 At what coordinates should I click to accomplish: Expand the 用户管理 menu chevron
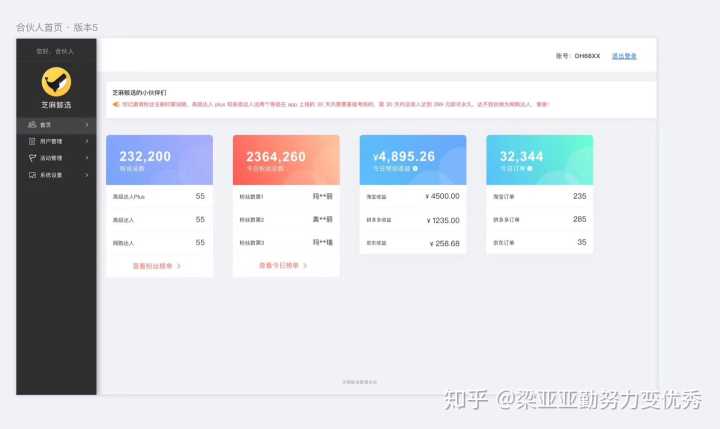(x=87, y=141)
